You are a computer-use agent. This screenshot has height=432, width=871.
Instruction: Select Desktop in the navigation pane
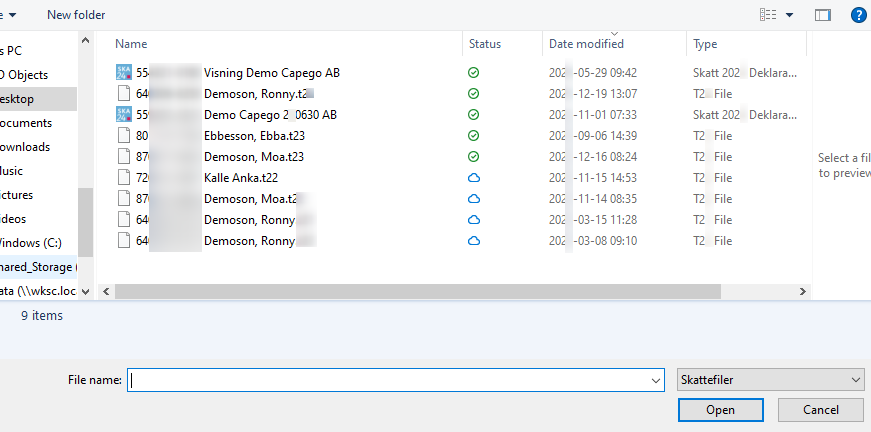[x=38, y=99]
